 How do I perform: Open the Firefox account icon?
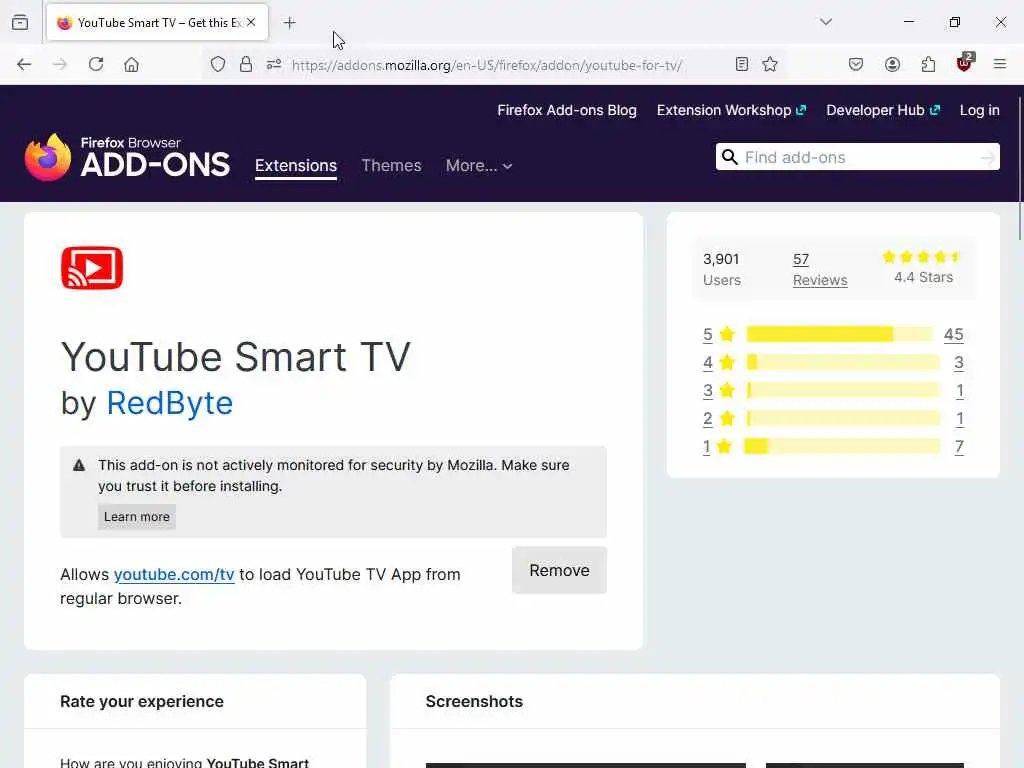892,64
